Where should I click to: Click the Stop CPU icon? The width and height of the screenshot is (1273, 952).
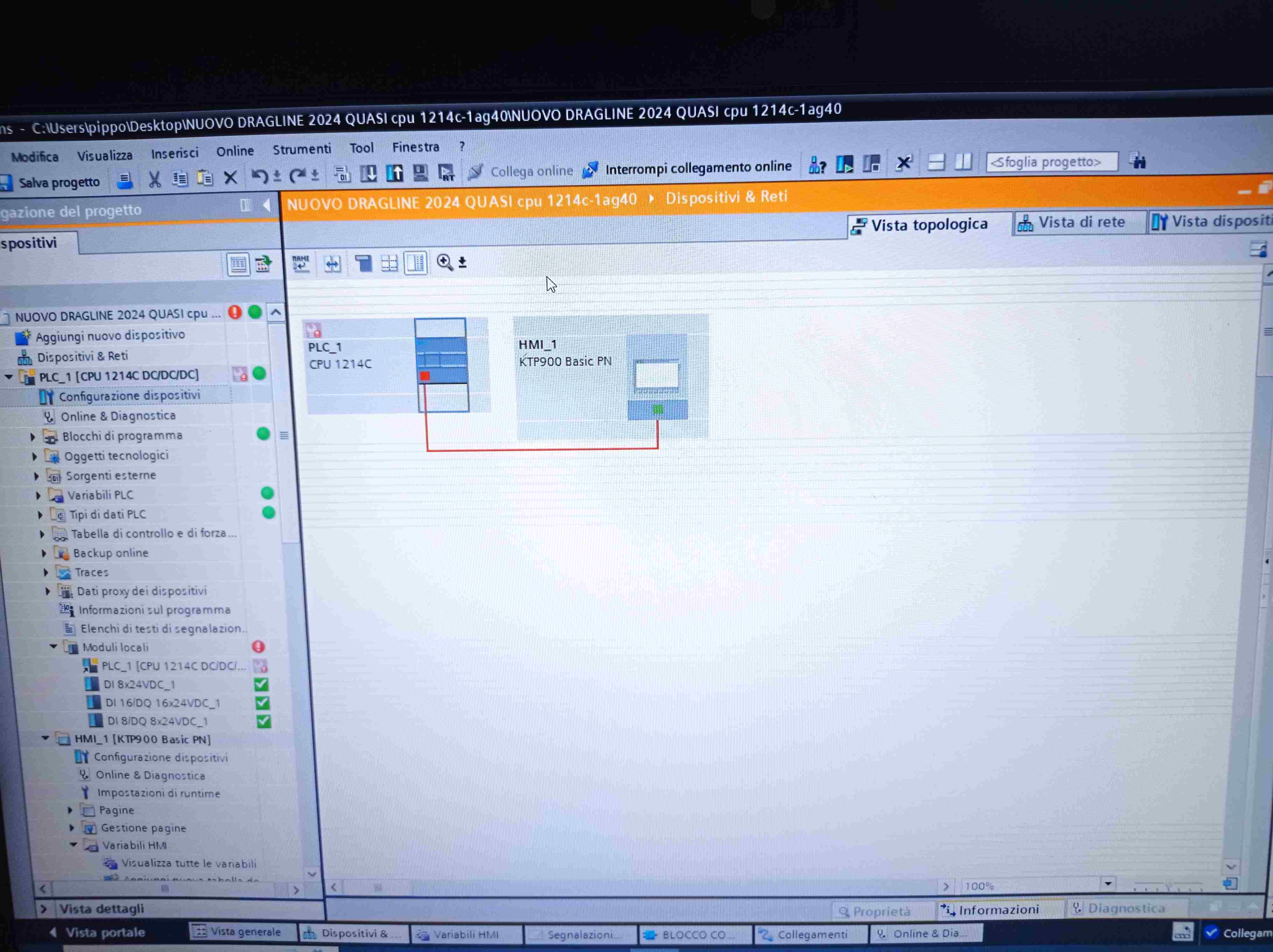tap(871, 164)
